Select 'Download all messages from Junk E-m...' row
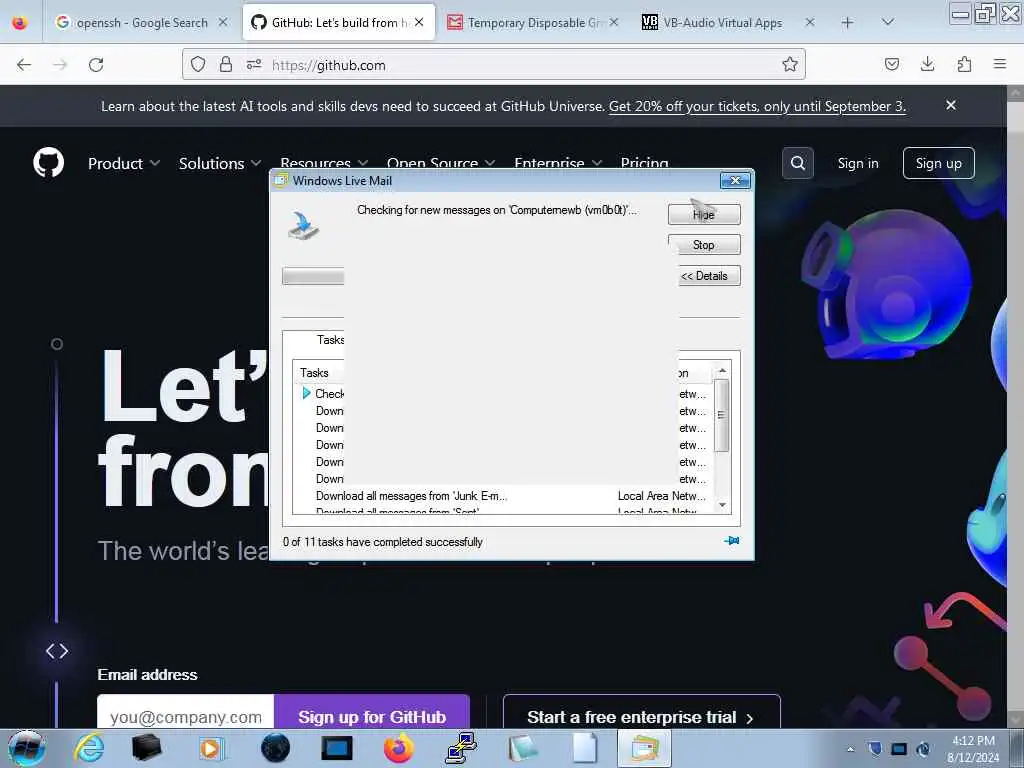Screen dimensions: 1024x768 (x=503, y=496)
